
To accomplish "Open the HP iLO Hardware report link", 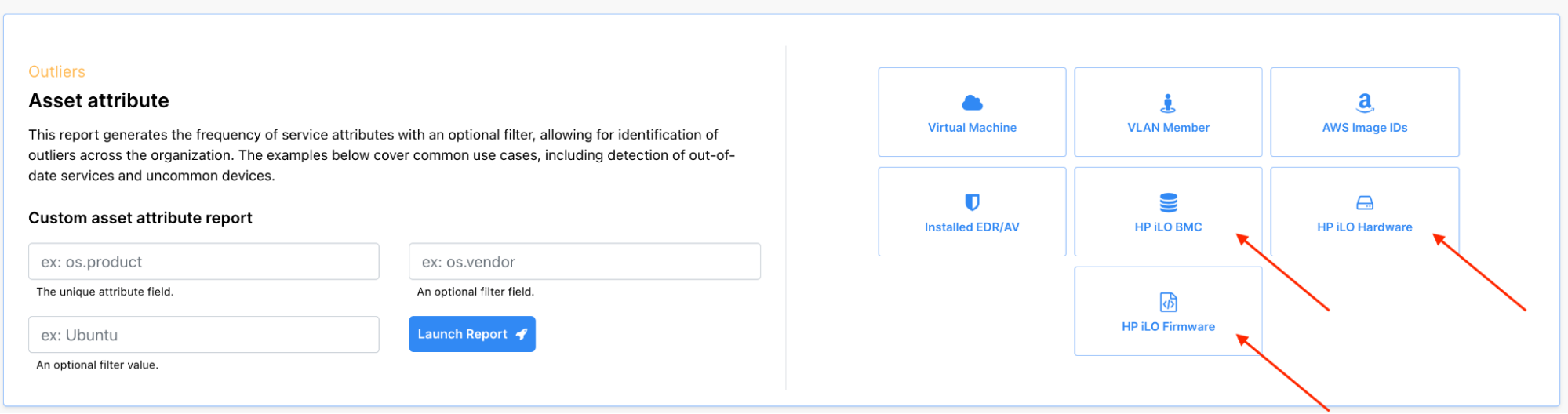I will (1364, 227).
